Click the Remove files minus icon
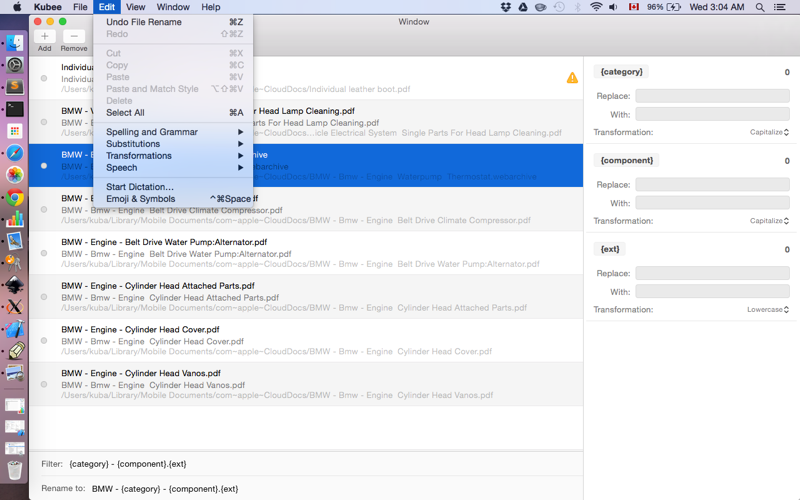 pyautogui.click(x=74, y=36)
